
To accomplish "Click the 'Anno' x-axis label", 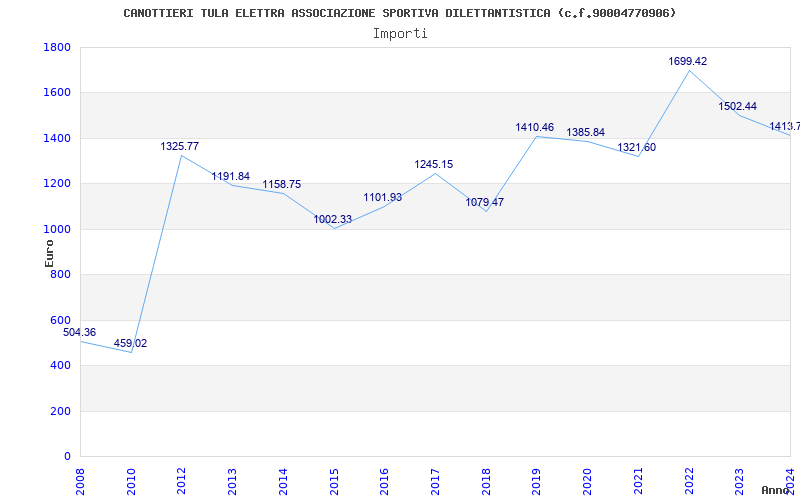I will [x=776, y=490].
